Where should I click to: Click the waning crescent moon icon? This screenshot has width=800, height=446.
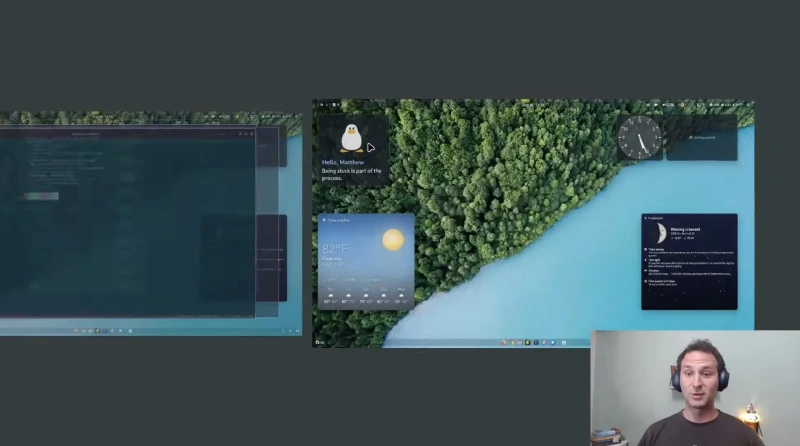(x=661, y=233)
